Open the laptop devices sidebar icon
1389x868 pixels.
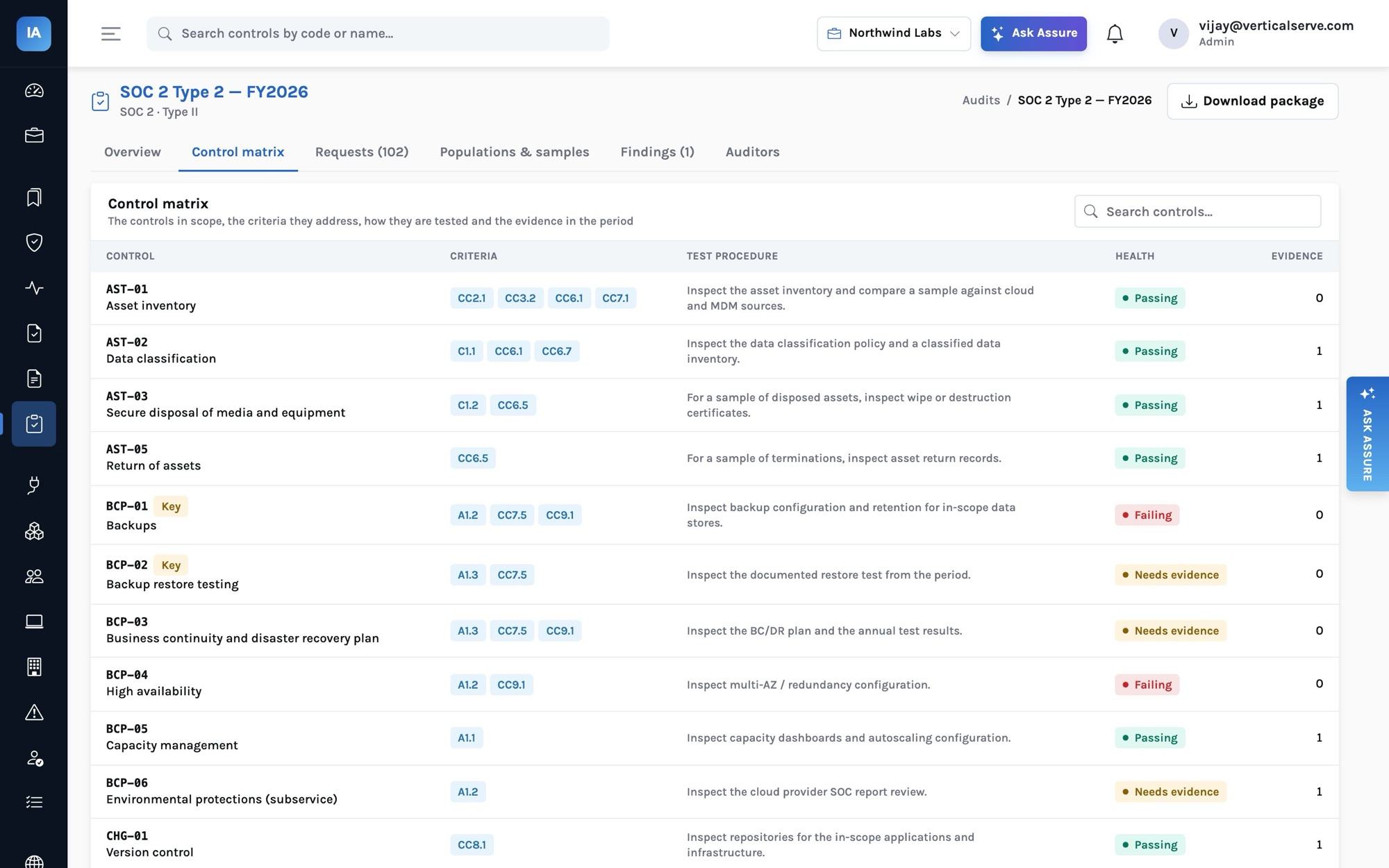pyautogui.click(x=34, y=621)
